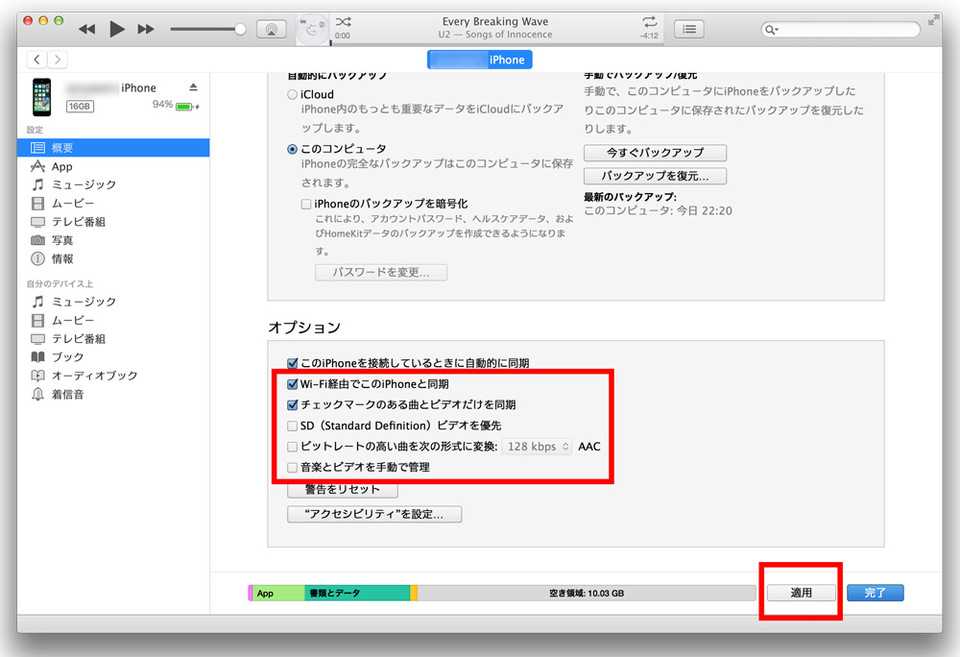Select the このコンピュータ backup option
The height and width of the screenshot is (657, 960).
pos(293,149)
